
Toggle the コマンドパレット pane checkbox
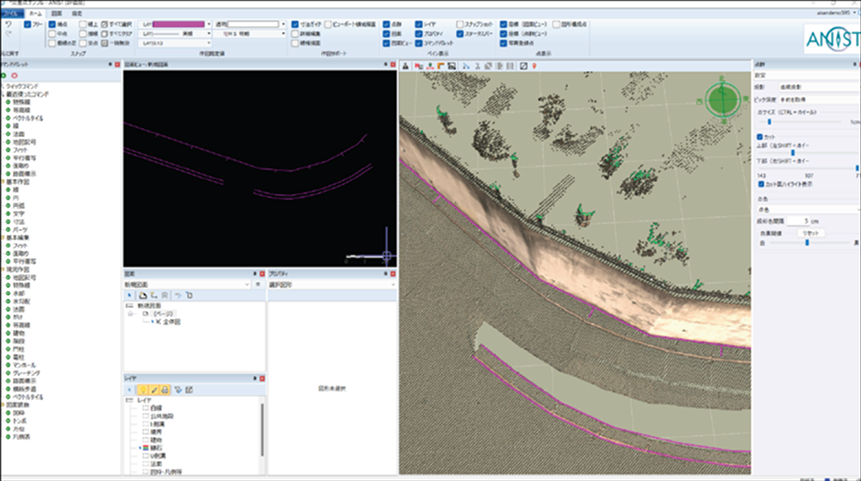point(418,43)
